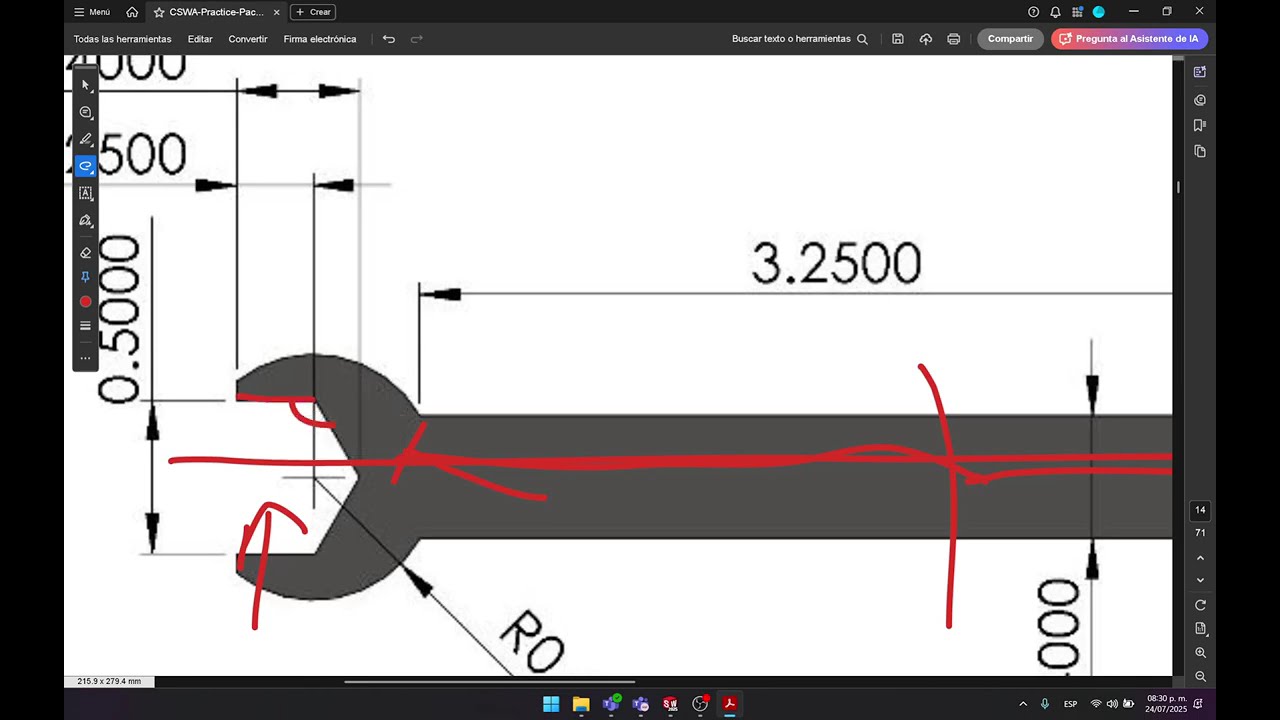Redo the last undone action
Screen dimensions: 1280x720
(417, 39)
